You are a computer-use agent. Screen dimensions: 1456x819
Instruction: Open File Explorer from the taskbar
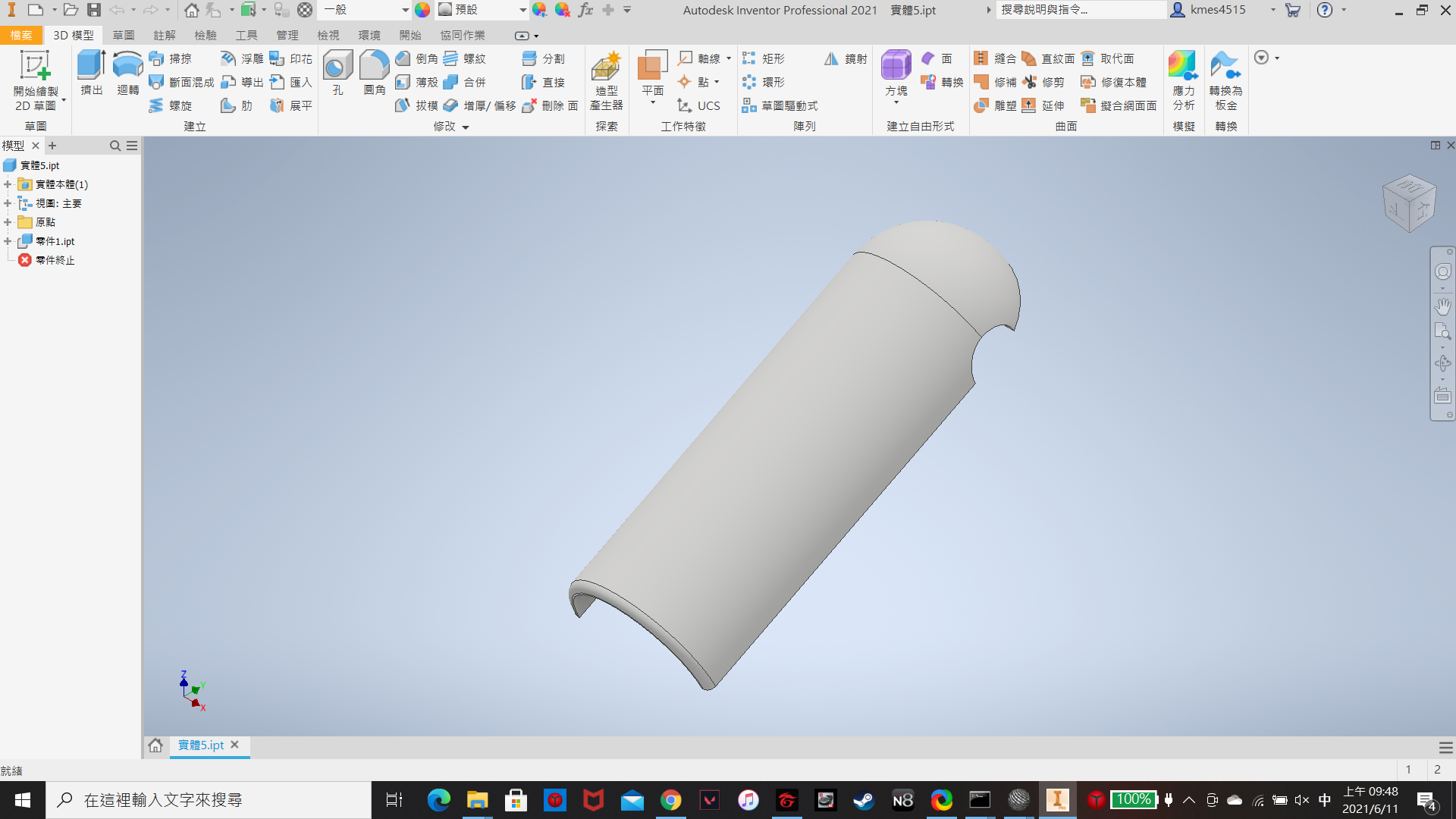[477, 800]
